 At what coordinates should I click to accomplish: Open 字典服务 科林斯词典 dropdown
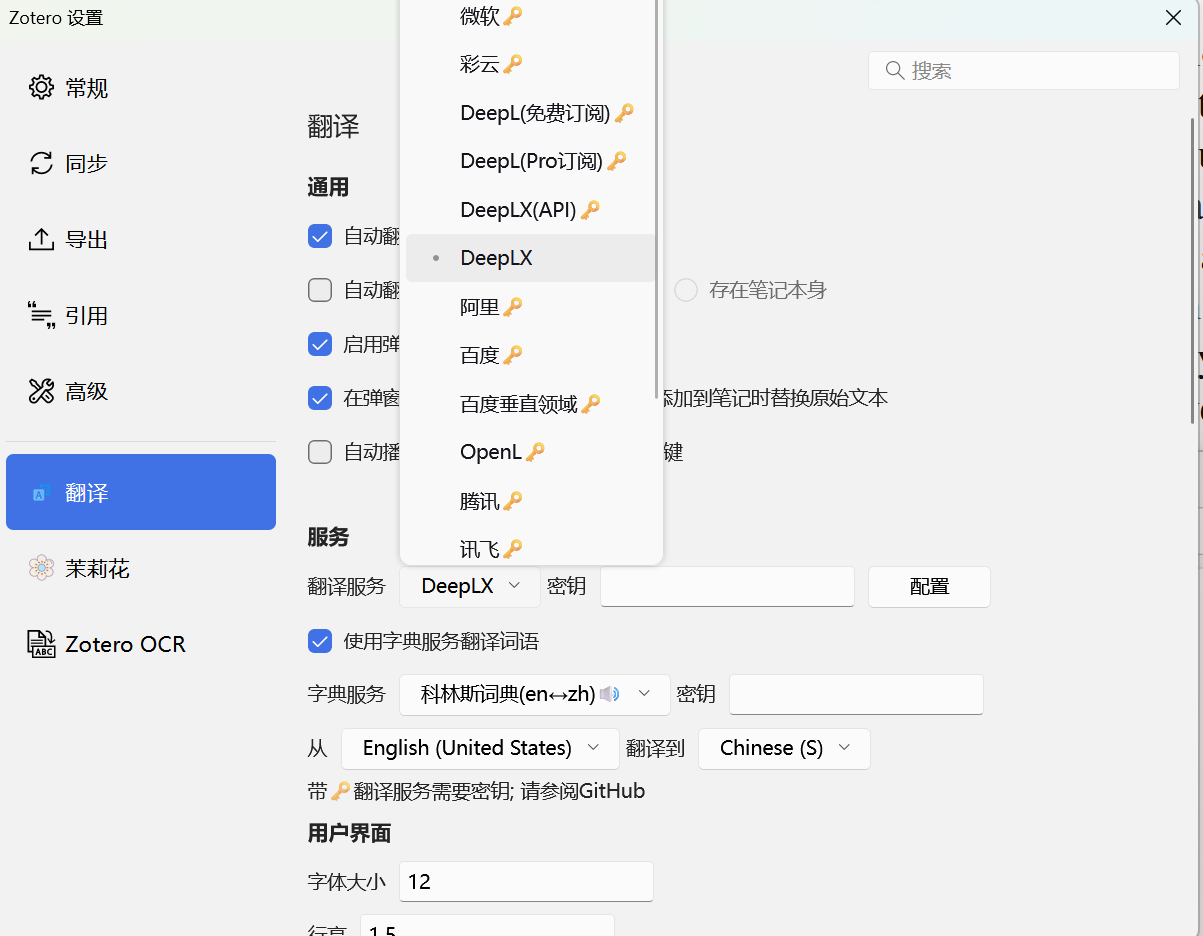(x=535, y=694)
